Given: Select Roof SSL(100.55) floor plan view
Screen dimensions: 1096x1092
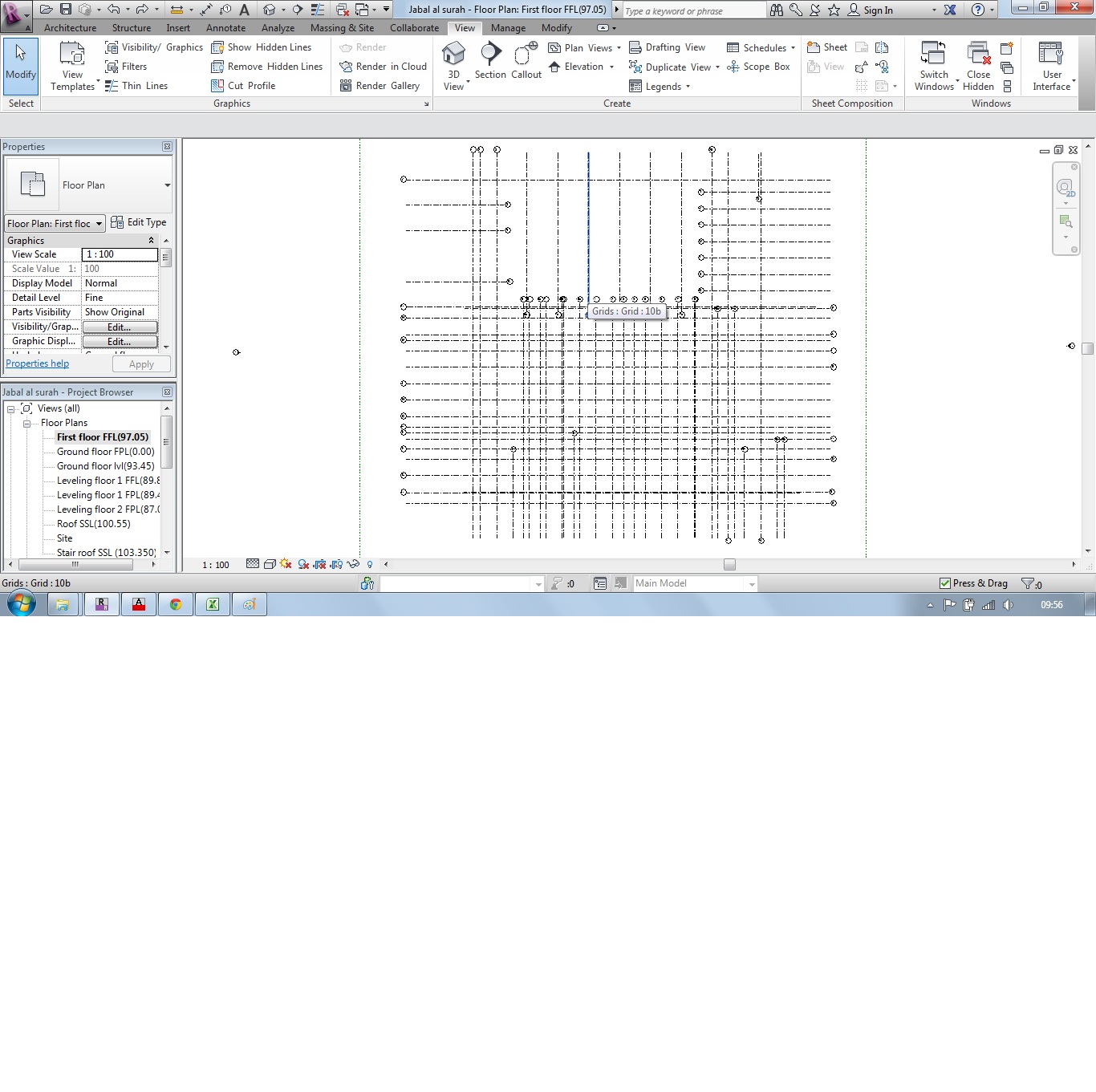Looking at the screenshot, I should [93, 524].
